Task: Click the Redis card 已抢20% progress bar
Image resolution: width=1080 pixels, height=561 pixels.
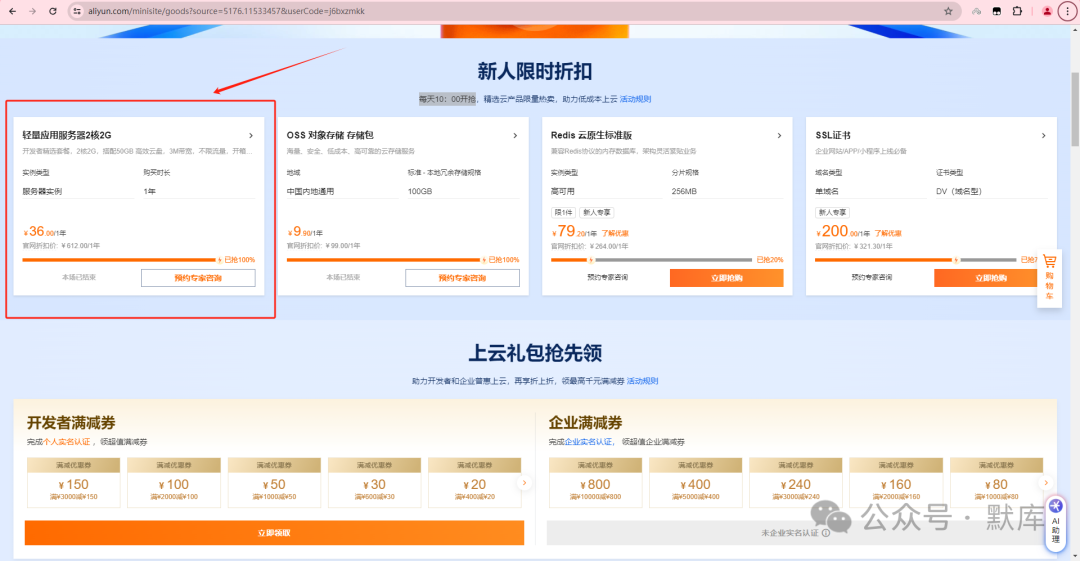Action: [x=652, y=260]
